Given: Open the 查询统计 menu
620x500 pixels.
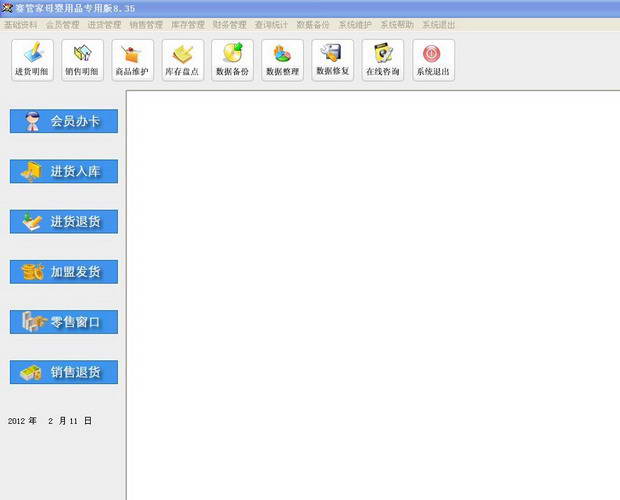Looking at the screenshot, I should pyautogui.click(x=271, y=25).
